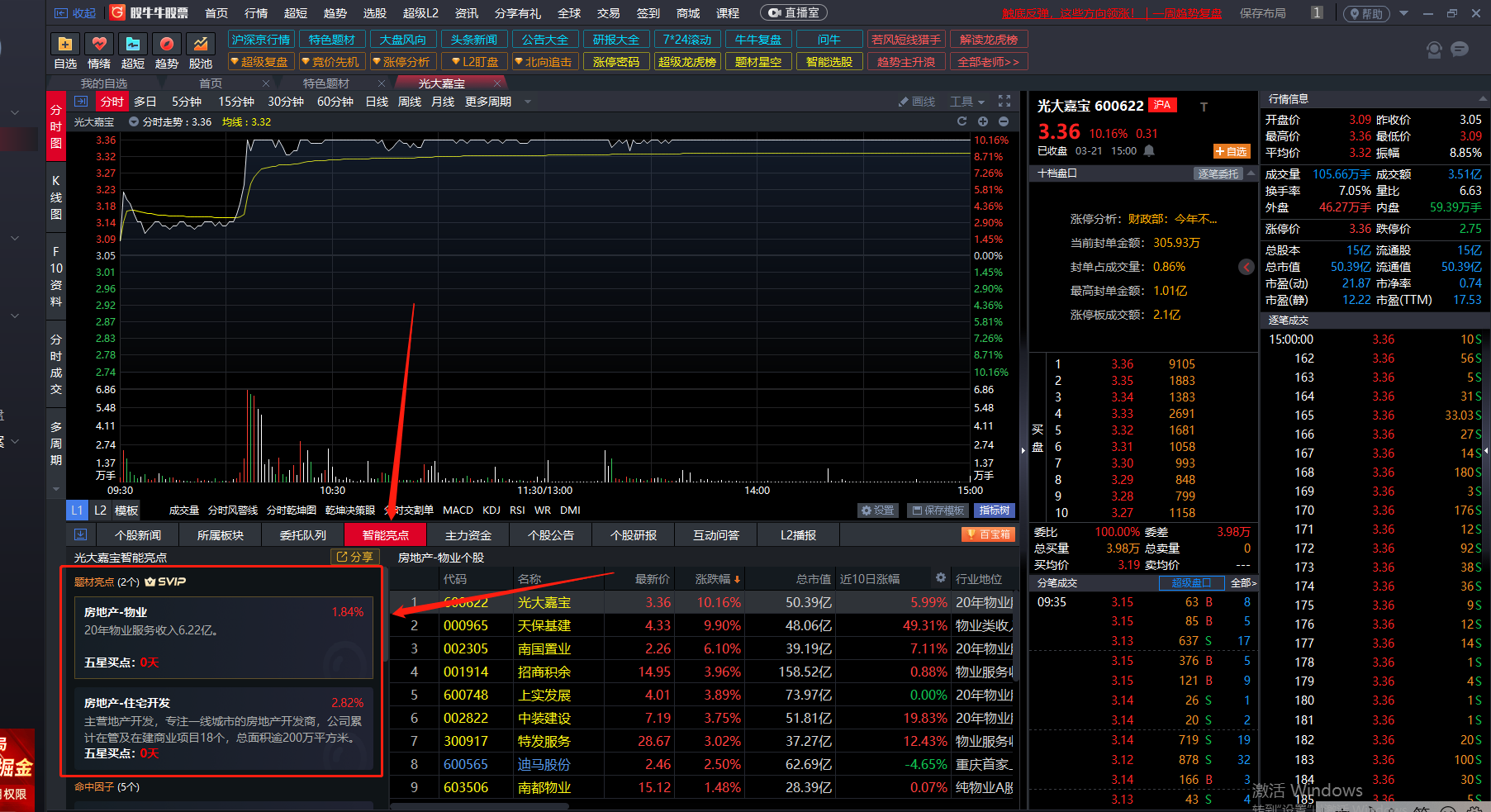Open the 更多周期 dropdown arrow
The image size is (1491, 812).
pos(527,102)
